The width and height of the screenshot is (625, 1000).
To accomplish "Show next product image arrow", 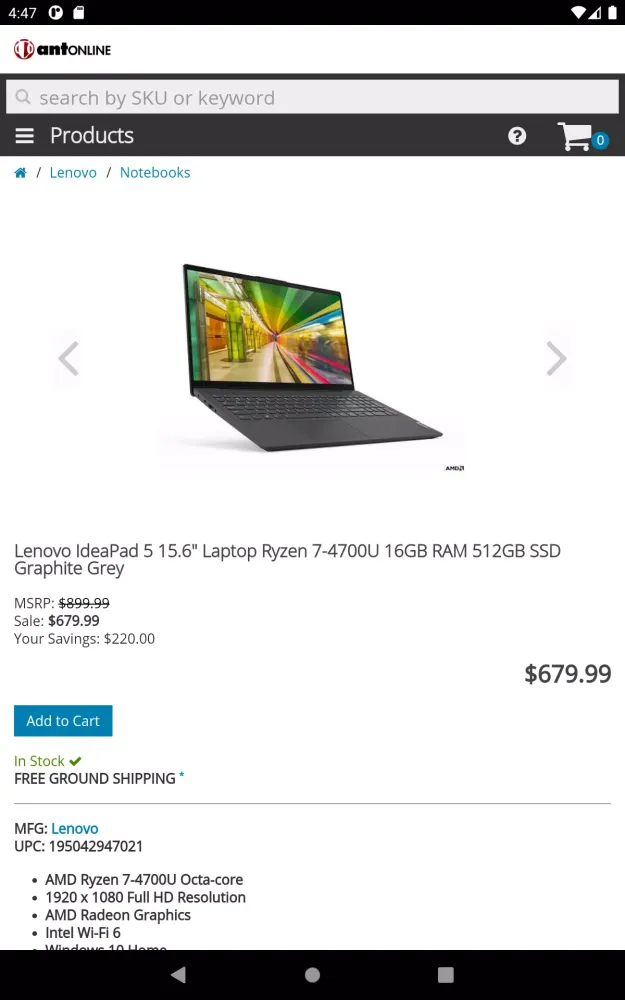I will point(556,358).
